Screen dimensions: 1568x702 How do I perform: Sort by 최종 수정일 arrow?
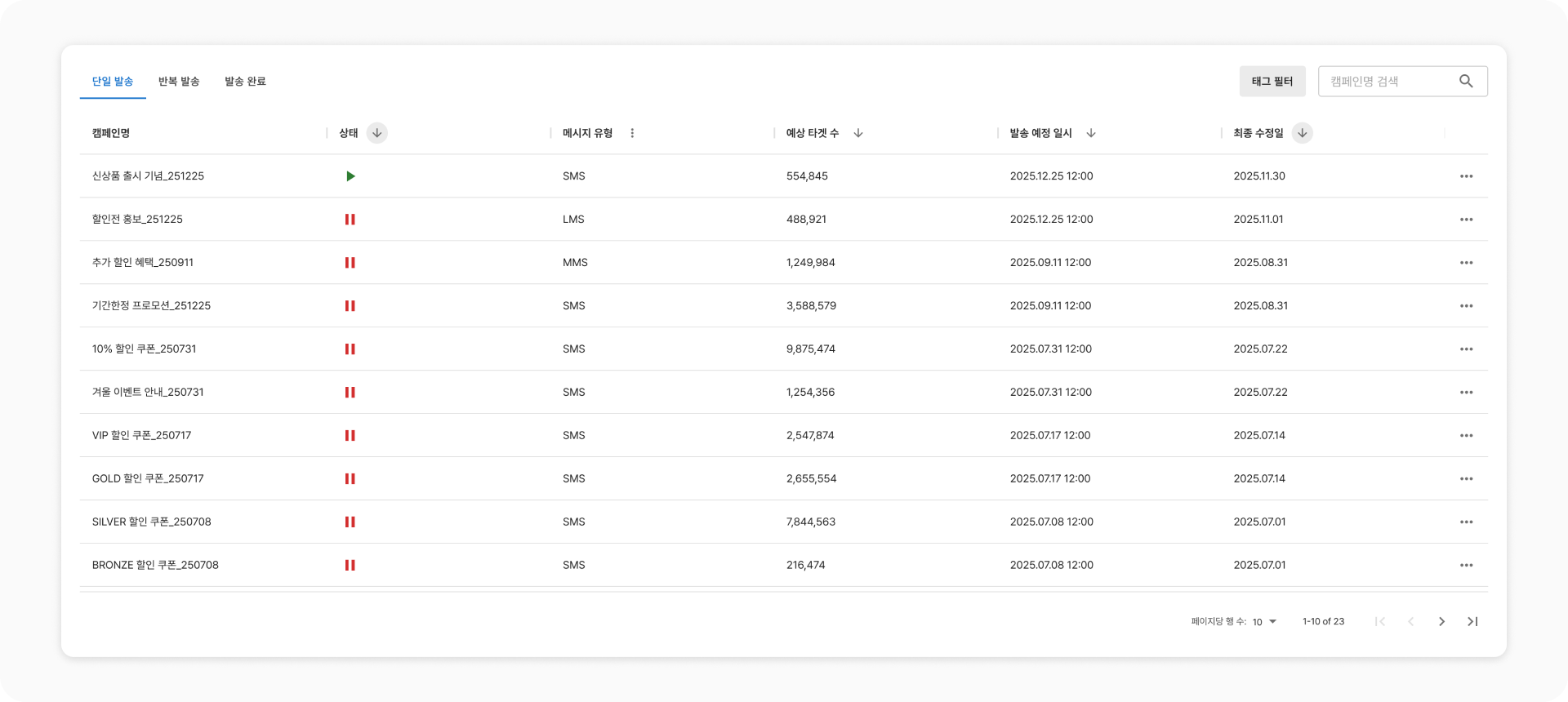1302,133
